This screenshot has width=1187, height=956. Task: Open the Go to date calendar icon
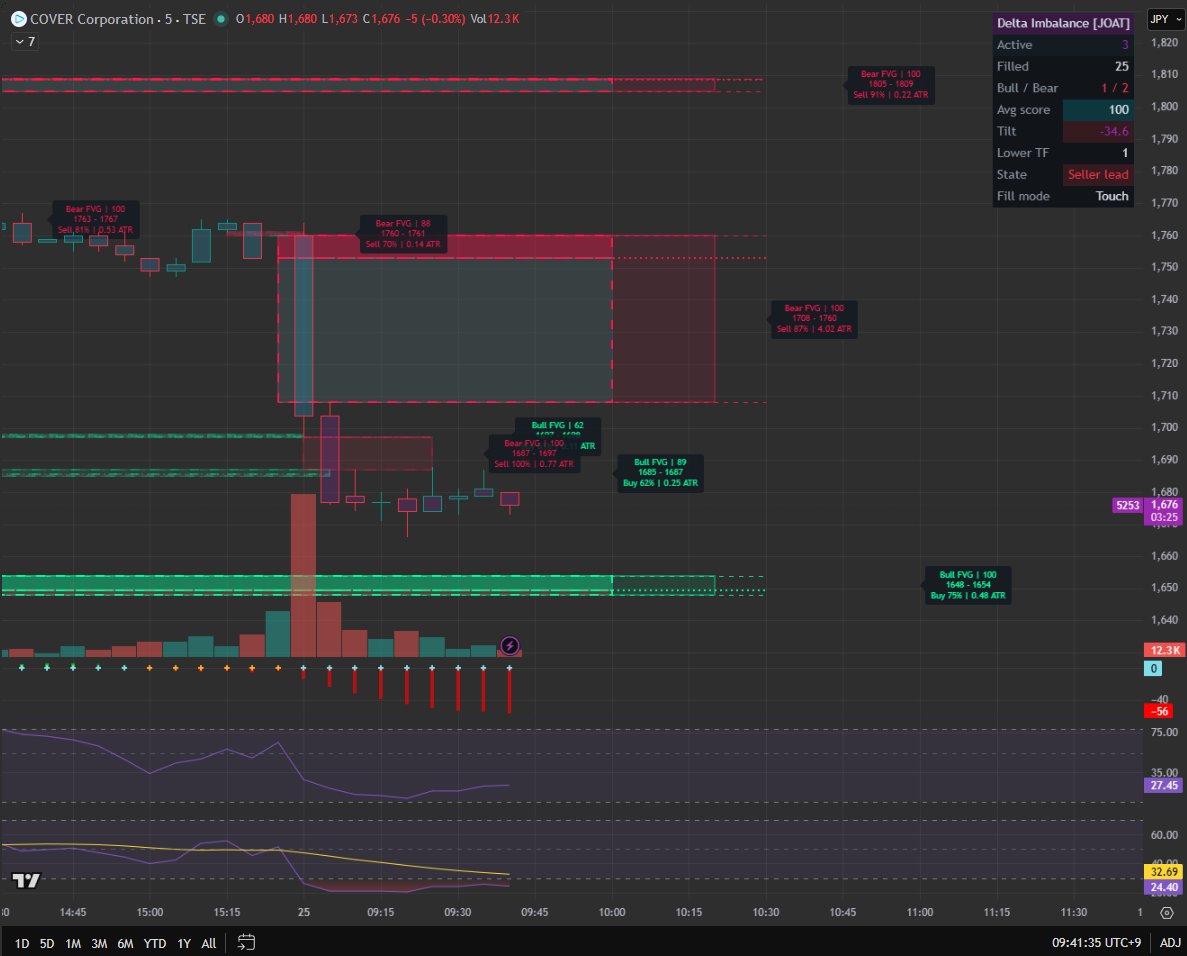tap(246, 942)
